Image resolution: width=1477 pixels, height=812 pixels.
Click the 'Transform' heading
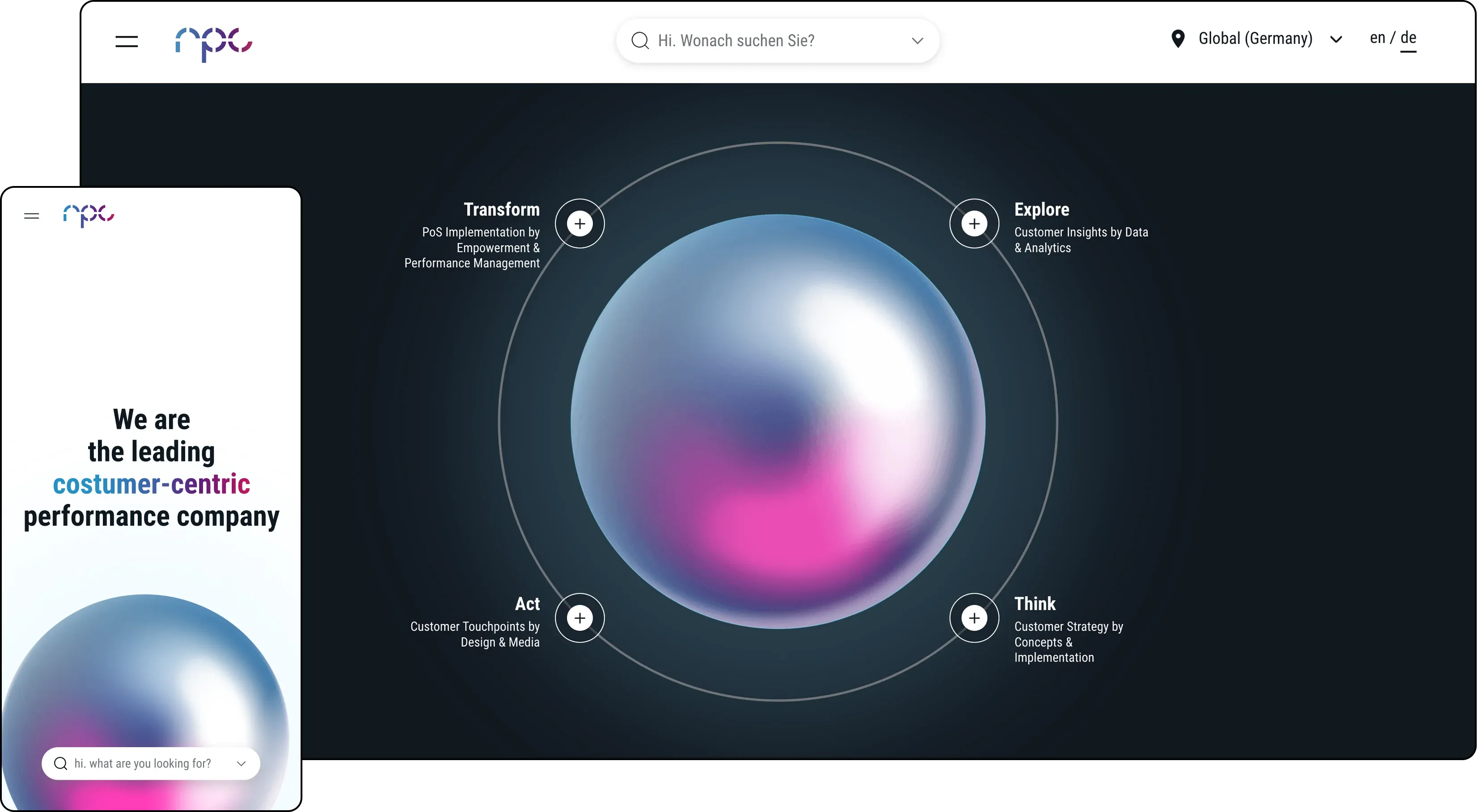click(x=502, y=209)
